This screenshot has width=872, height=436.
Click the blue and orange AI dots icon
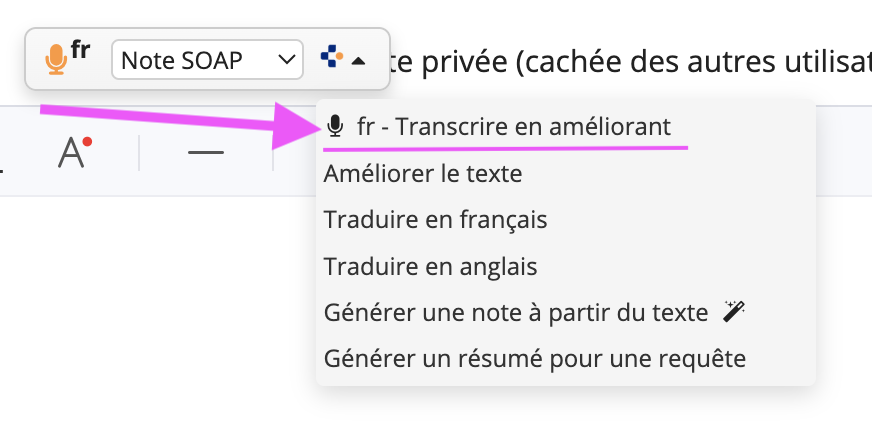pos(331,59)
